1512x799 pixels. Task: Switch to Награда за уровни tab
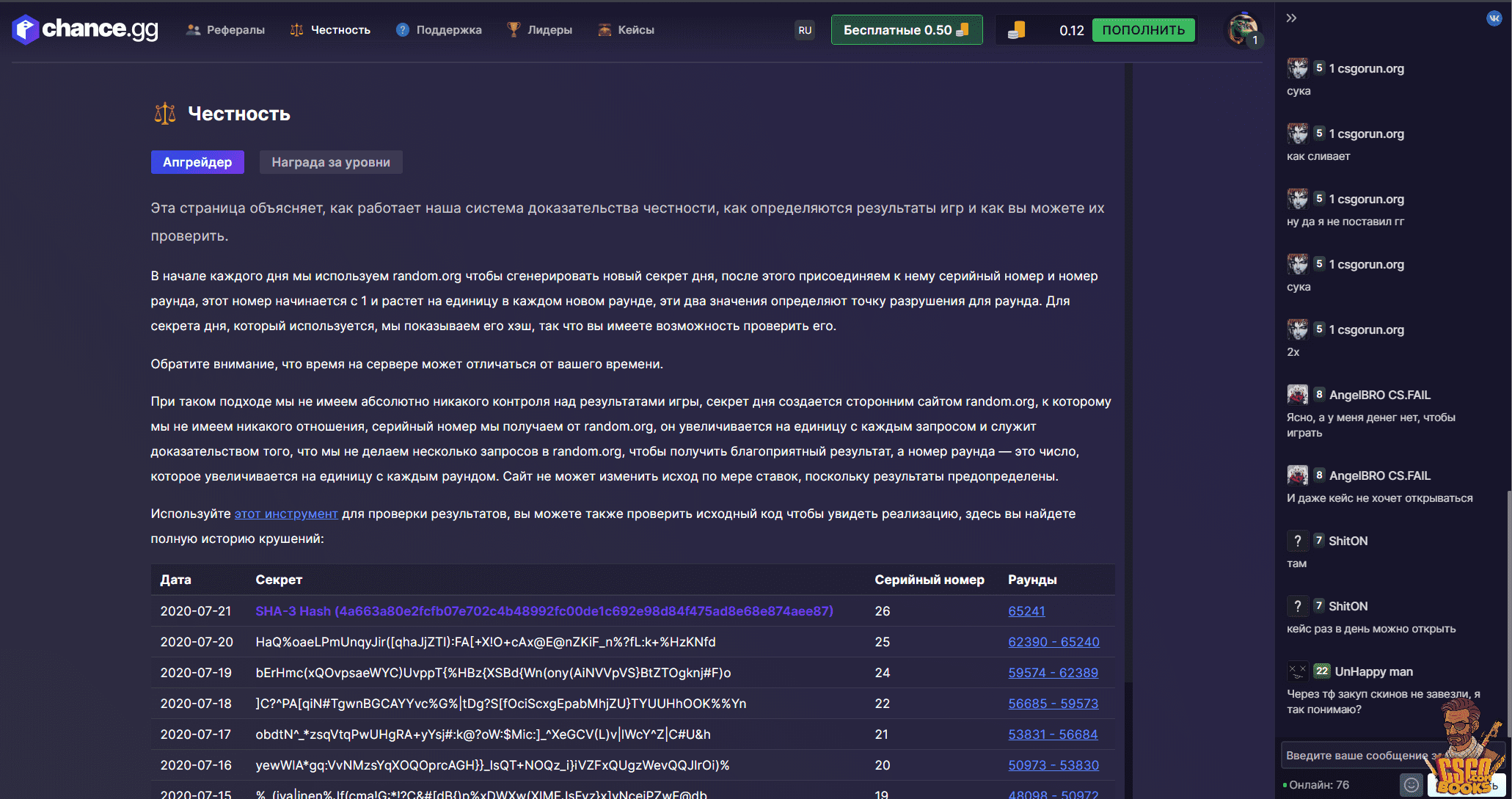point(331,162)
